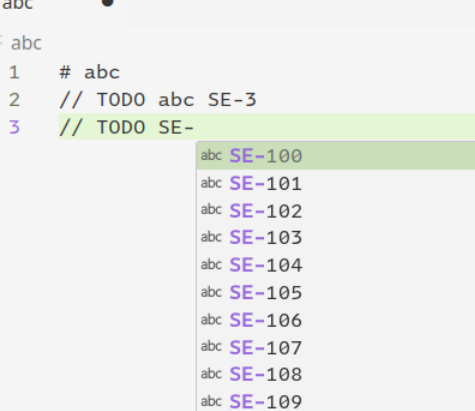
Task: Place cursor after "// TODO SE-" text
Action: tap(194, 127)
